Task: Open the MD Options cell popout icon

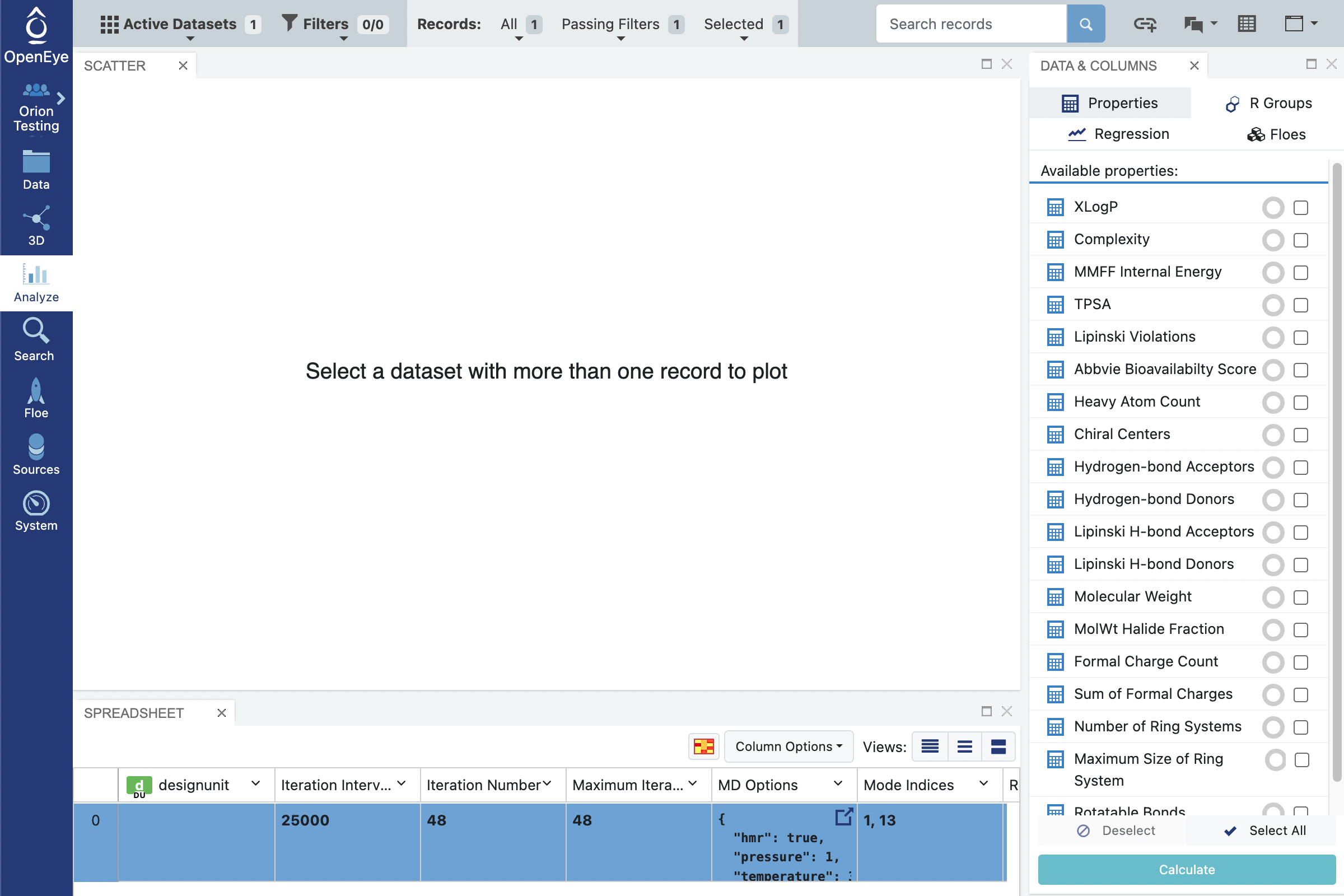Action: click(843, 816)
